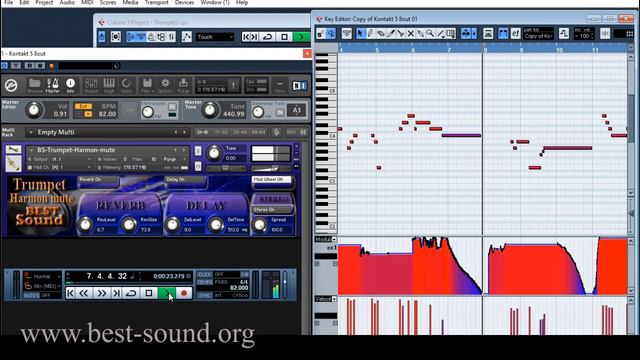Select the Glue tool in Key Editor
640x360 pixels.
click(420, 33)
